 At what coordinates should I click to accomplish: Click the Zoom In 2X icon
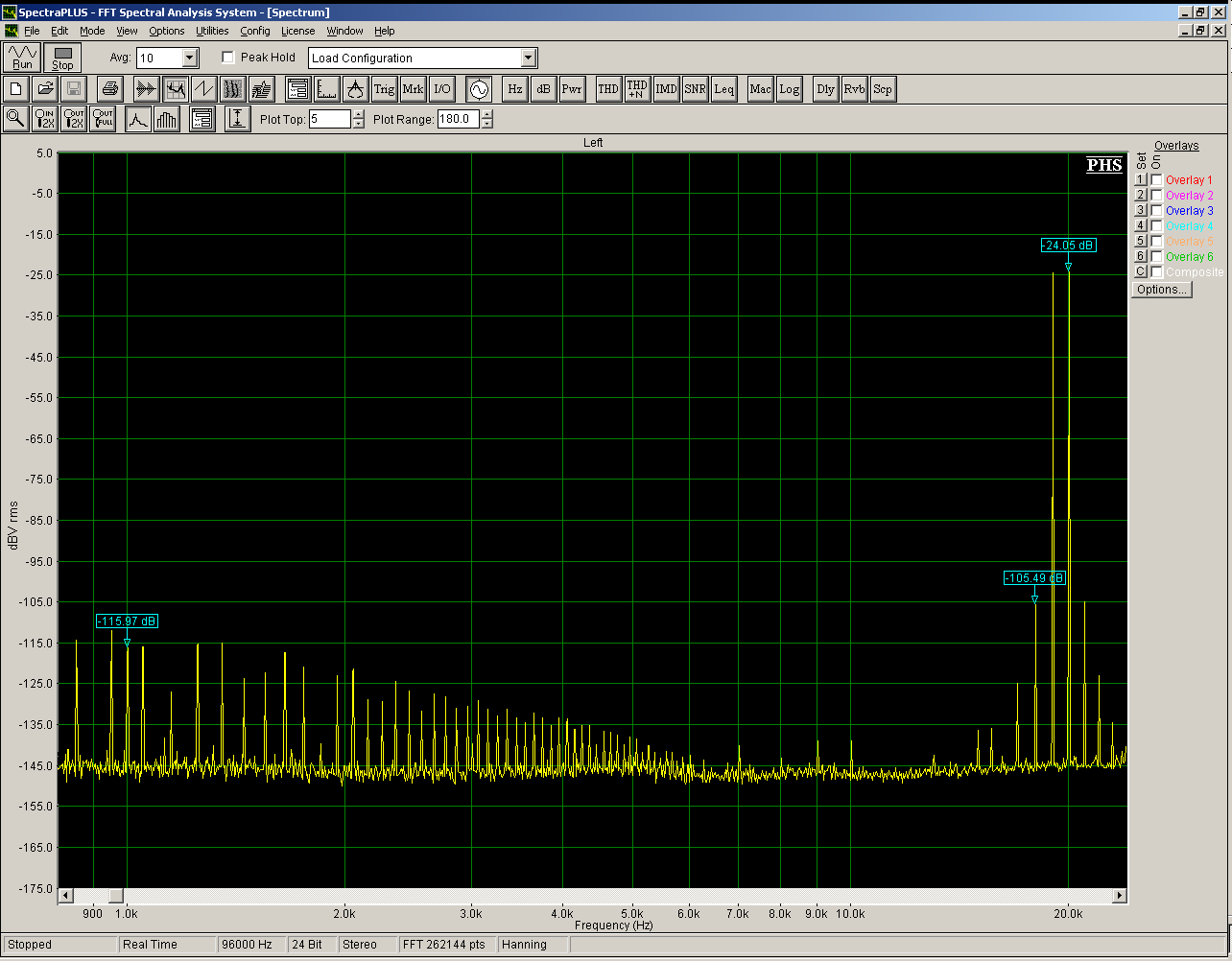pyautogui.click(x=44, y=119)
